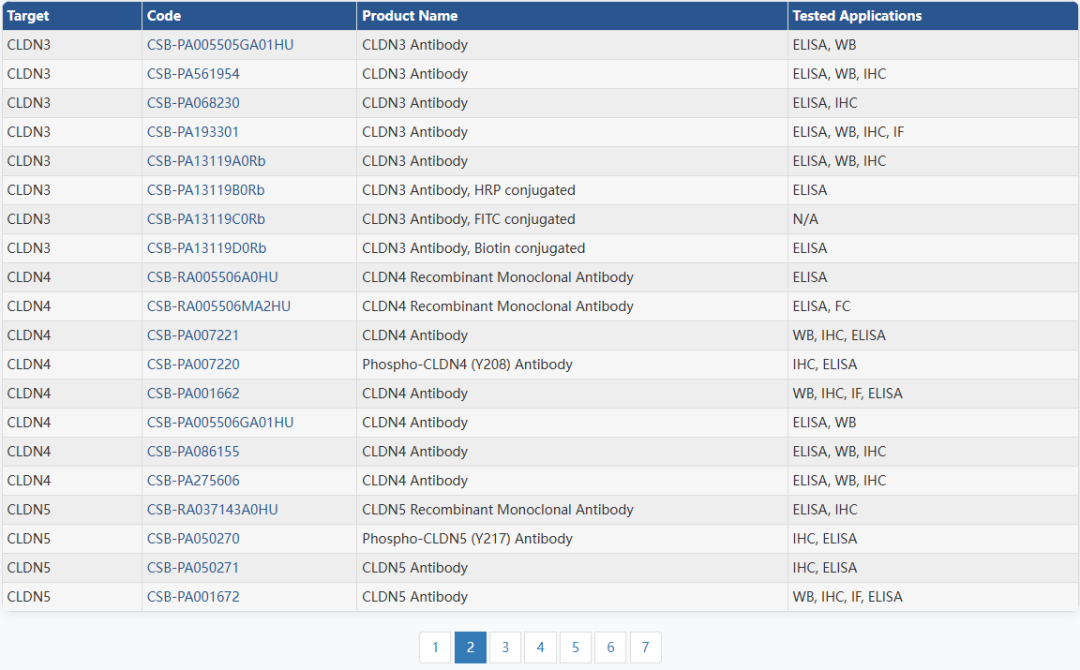Open the CSB-PA561954 product link

193,74
